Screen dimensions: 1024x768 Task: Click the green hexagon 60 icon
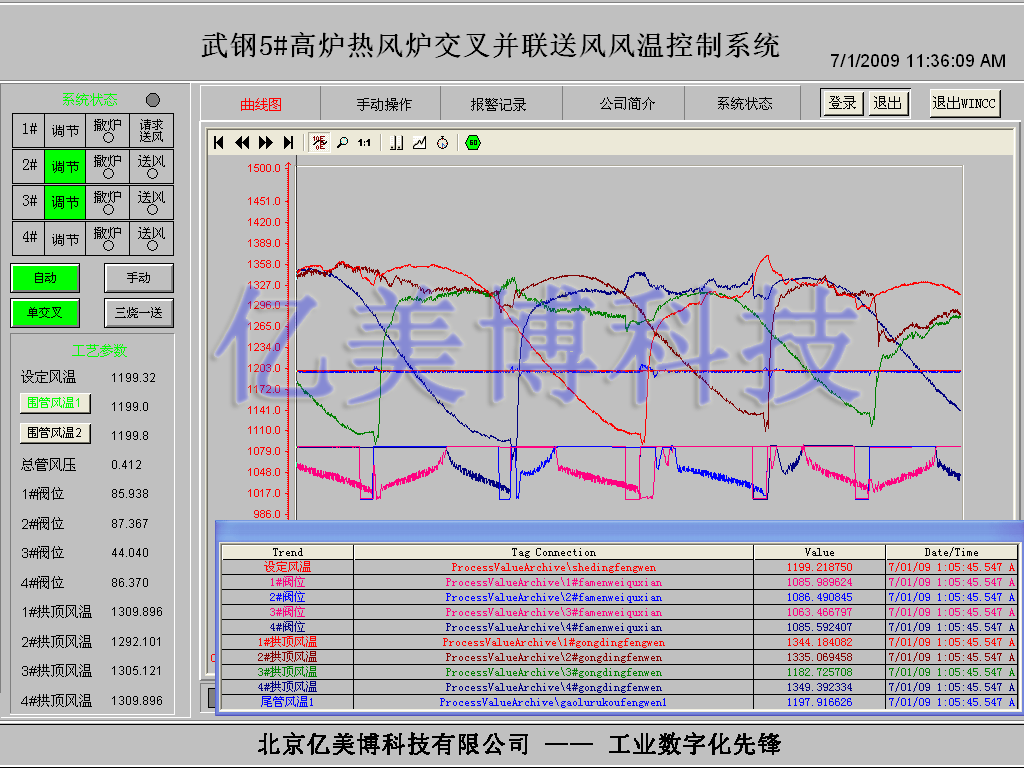473,143
